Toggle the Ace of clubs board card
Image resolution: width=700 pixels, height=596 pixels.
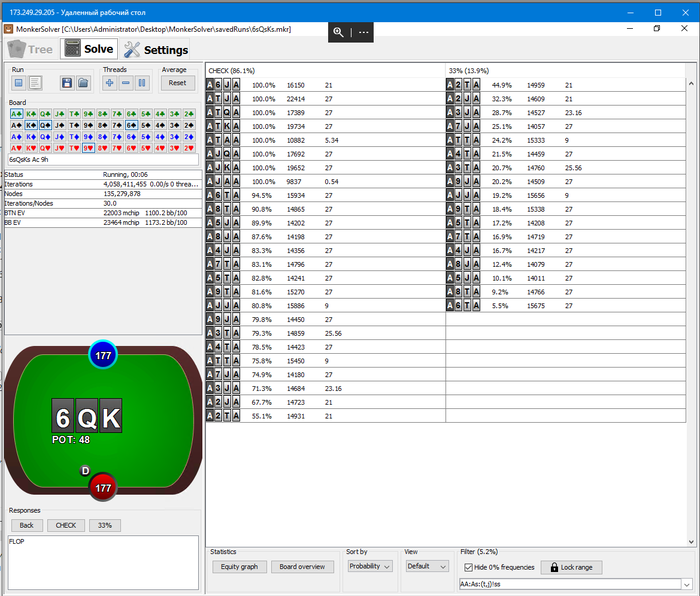pyautogui.click(x=17, y=113)
